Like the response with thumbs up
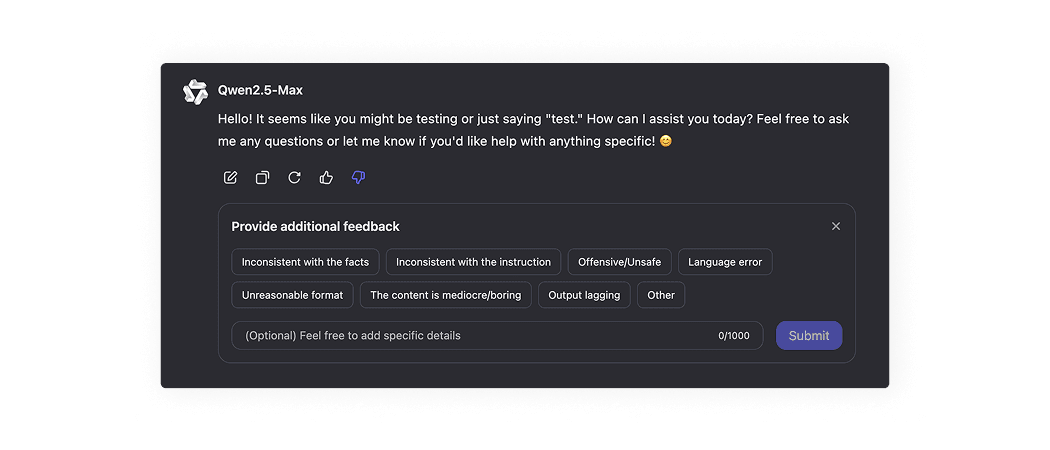 click(326, 178)
